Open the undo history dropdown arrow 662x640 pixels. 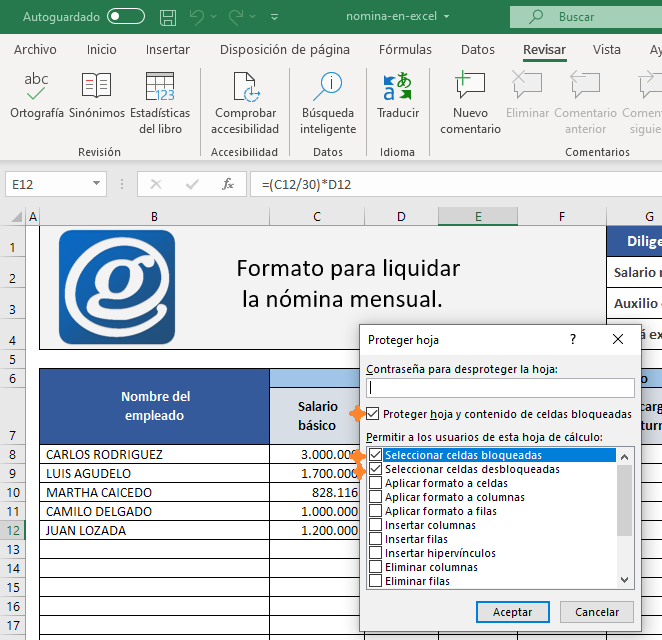pyautogui.click(x=215, y=17)
